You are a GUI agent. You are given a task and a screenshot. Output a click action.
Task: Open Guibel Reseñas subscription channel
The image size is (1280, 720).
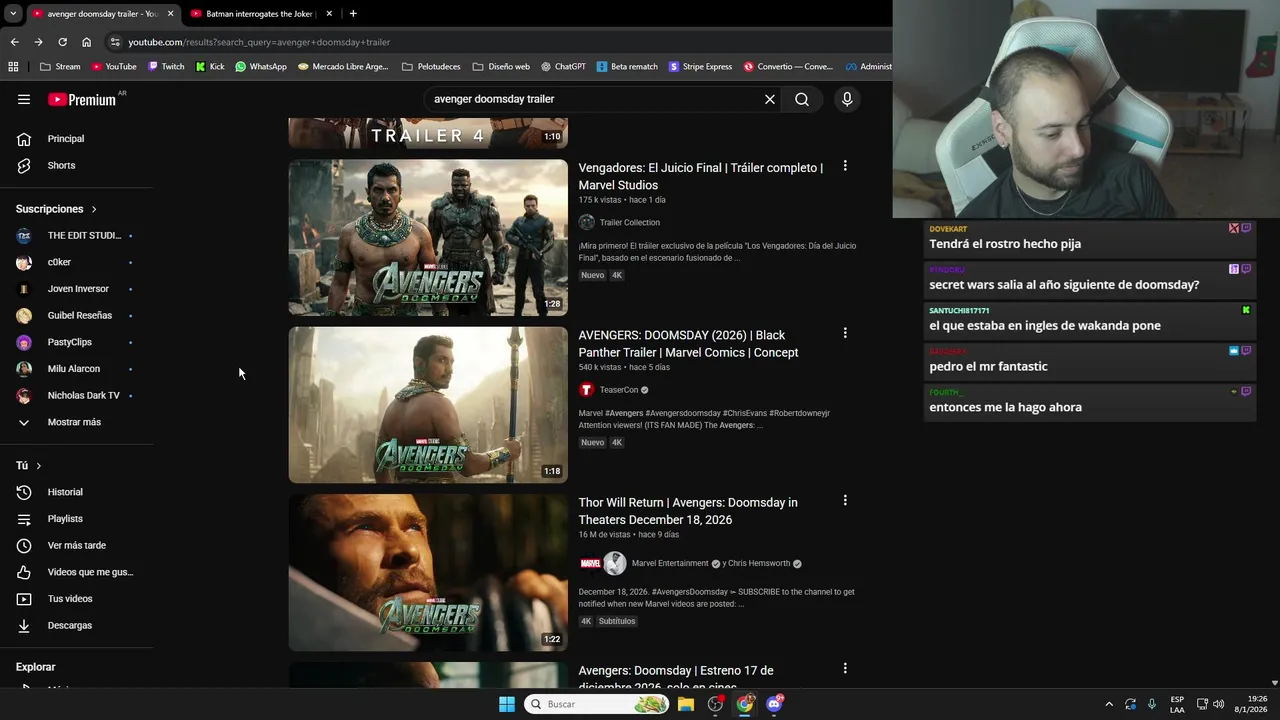(x=77, y=315)
